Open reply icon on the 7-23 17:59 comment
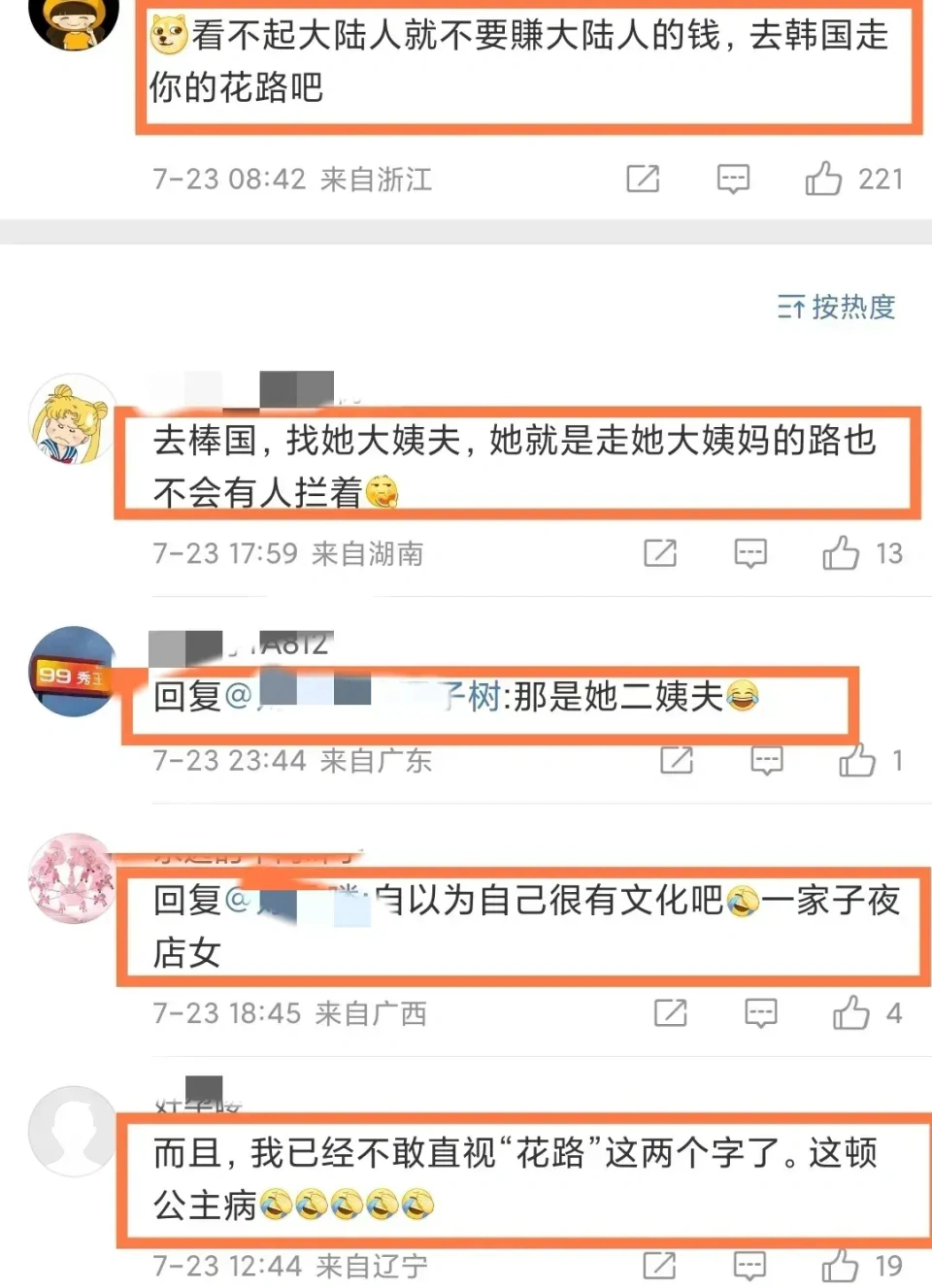This screenshot has height=1288, width=932. [x=750, y=553]
